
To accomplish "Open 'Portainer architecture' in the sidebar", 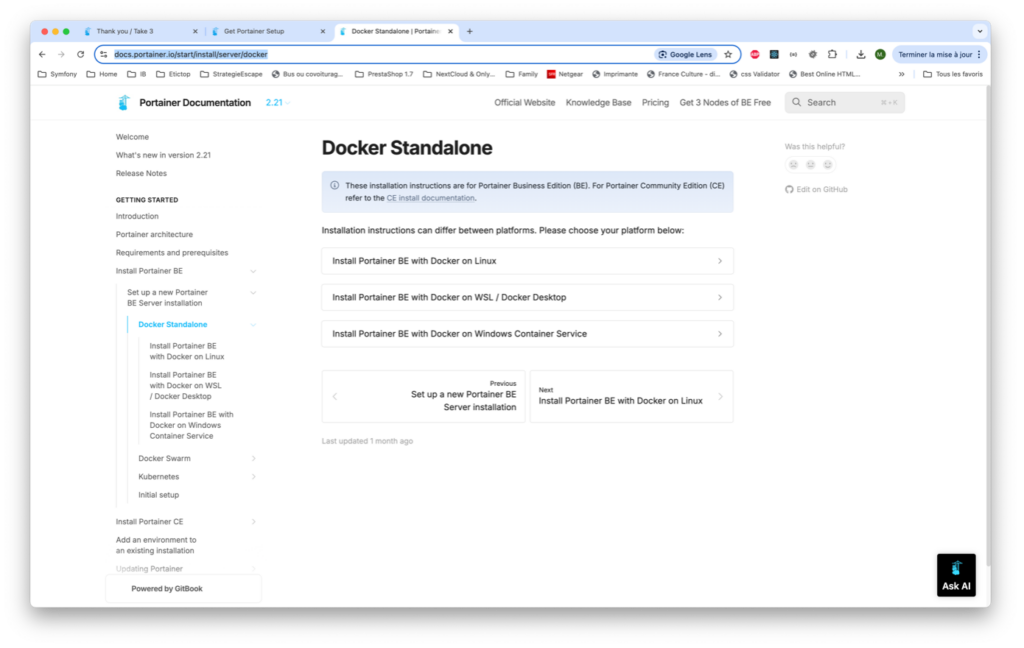I will point(154,235).
